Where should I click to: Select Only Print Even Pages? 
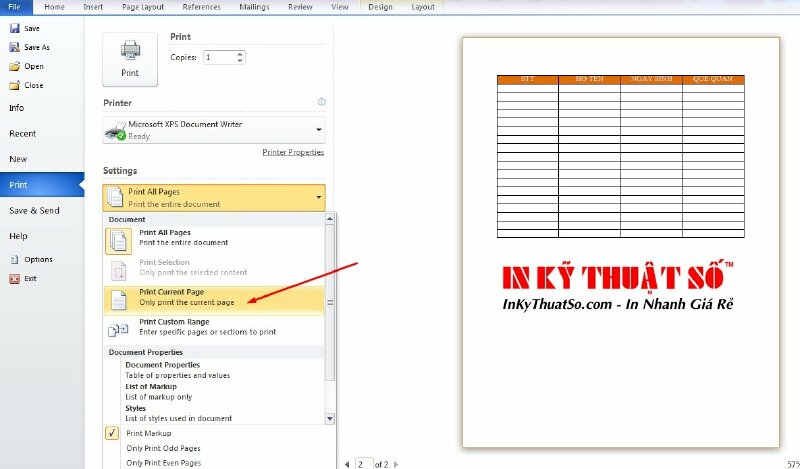164,463
